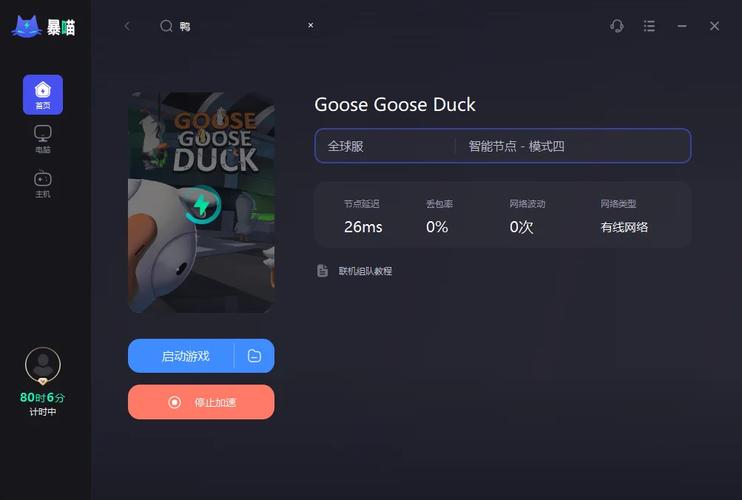742x500 pixels.
Task: Open the user avatar profile
Action: (43, 365)
